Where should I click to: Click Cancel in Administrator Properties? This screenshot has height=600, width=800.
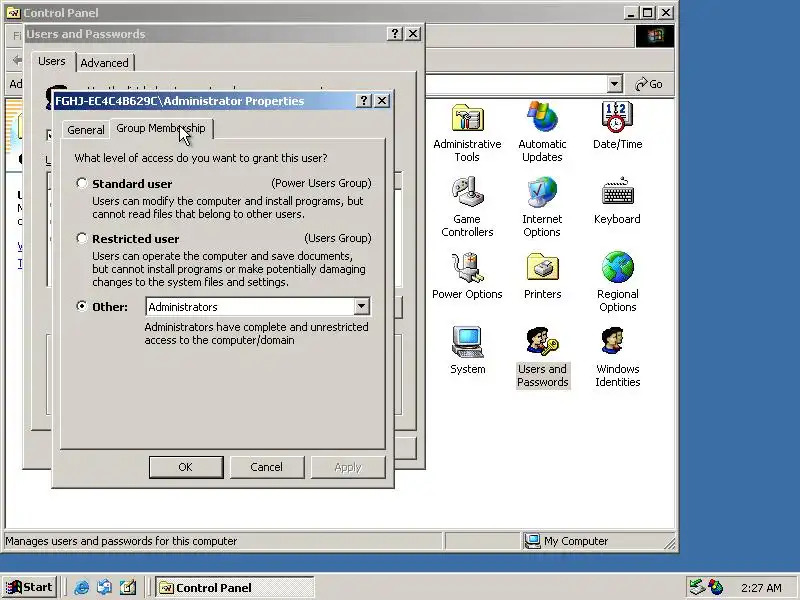point(266,467)
